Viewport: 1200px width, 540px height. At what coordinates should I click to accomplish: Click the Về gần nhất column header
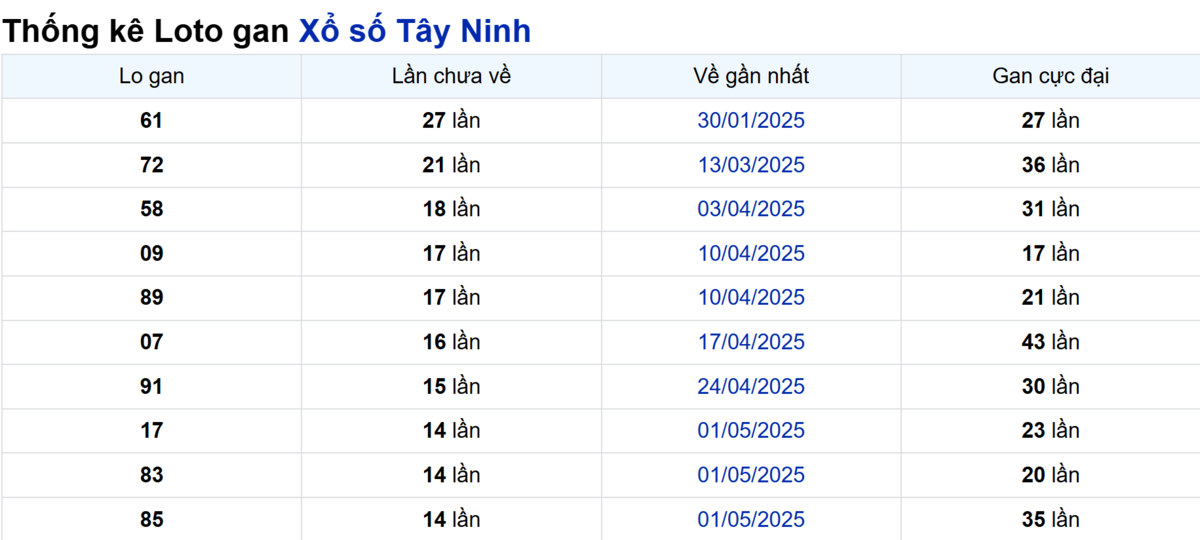point(751,76)
